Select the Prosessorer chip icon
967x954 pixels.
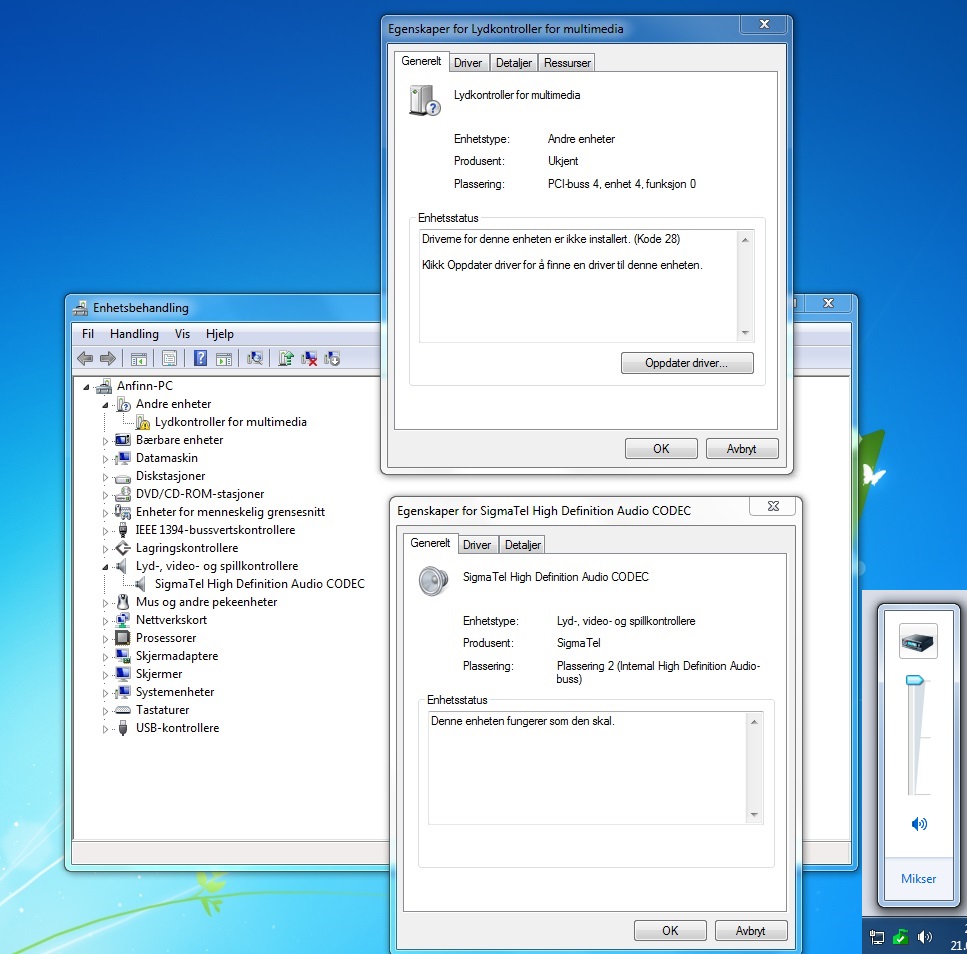pos(123,638)
